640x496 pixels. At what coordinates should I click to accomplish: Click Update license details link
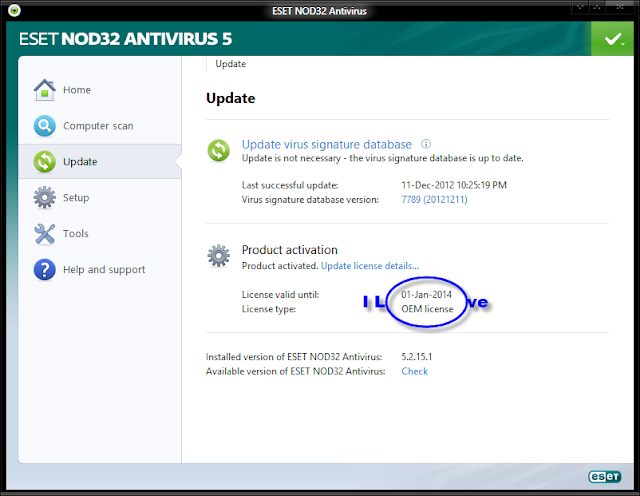tap(370, 266)
